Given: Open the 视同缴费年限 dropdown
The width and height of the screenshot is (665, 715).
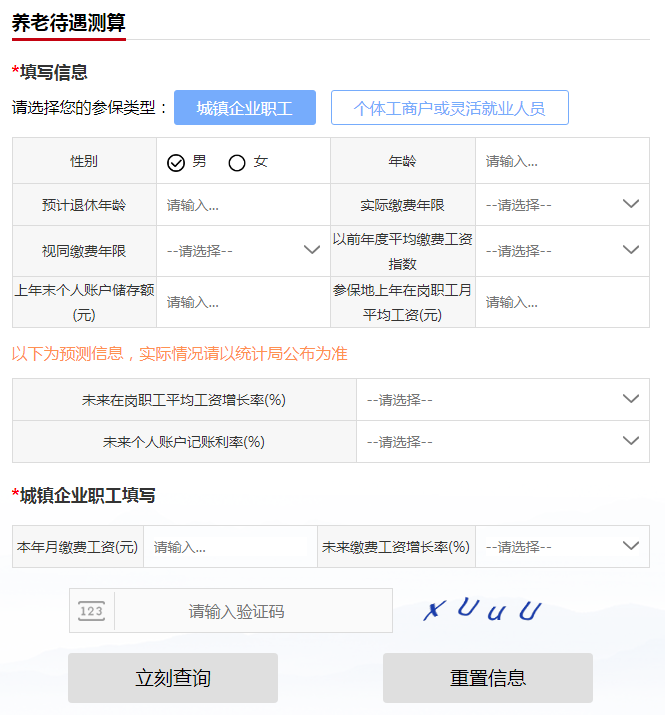Looking at the screenshot, I should click(x=242, y=250).
